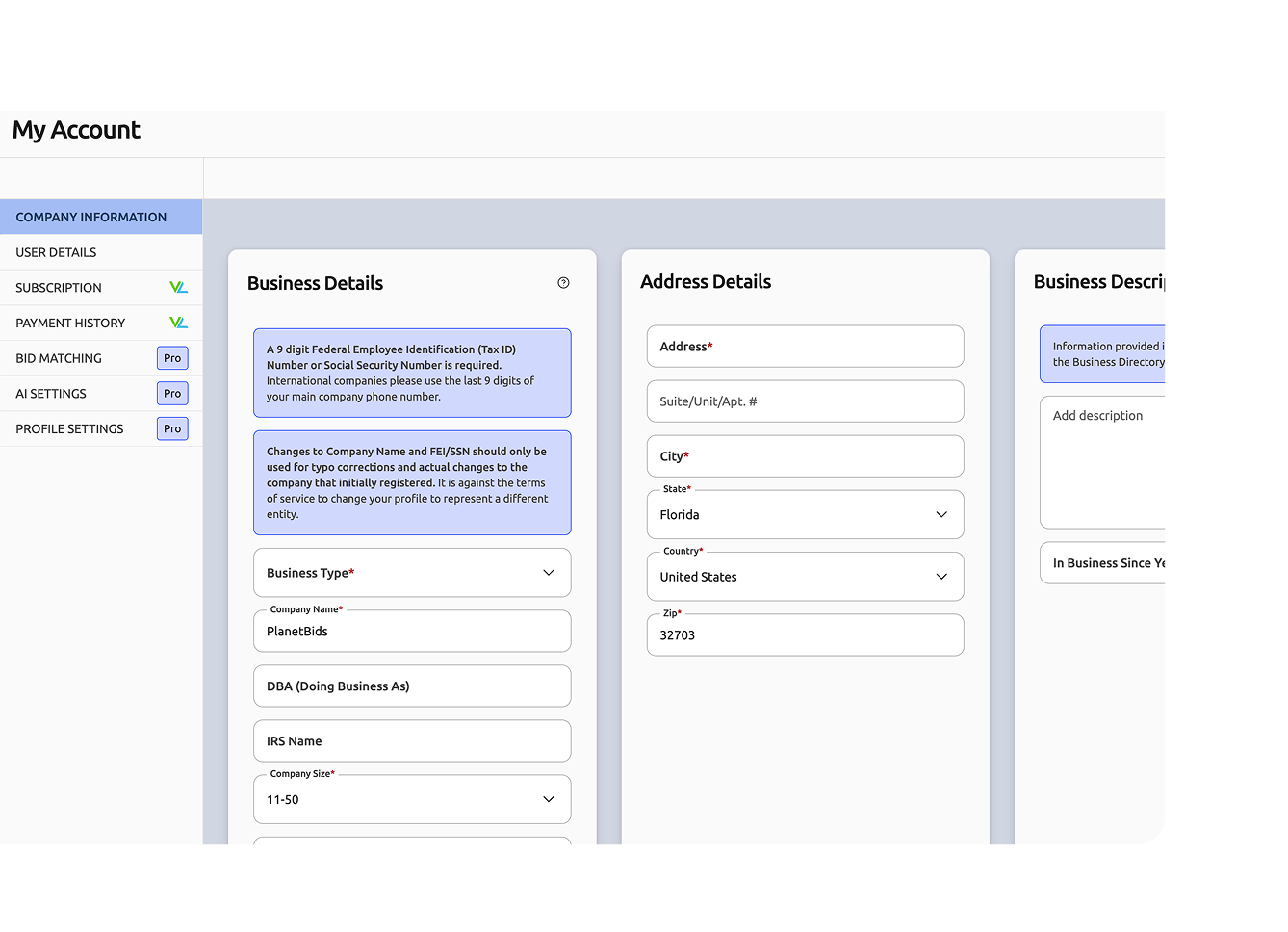1288x932 pixels.
Task: Click the Suite/Unit/Apt. # field
Action: [x=805, y=401]
